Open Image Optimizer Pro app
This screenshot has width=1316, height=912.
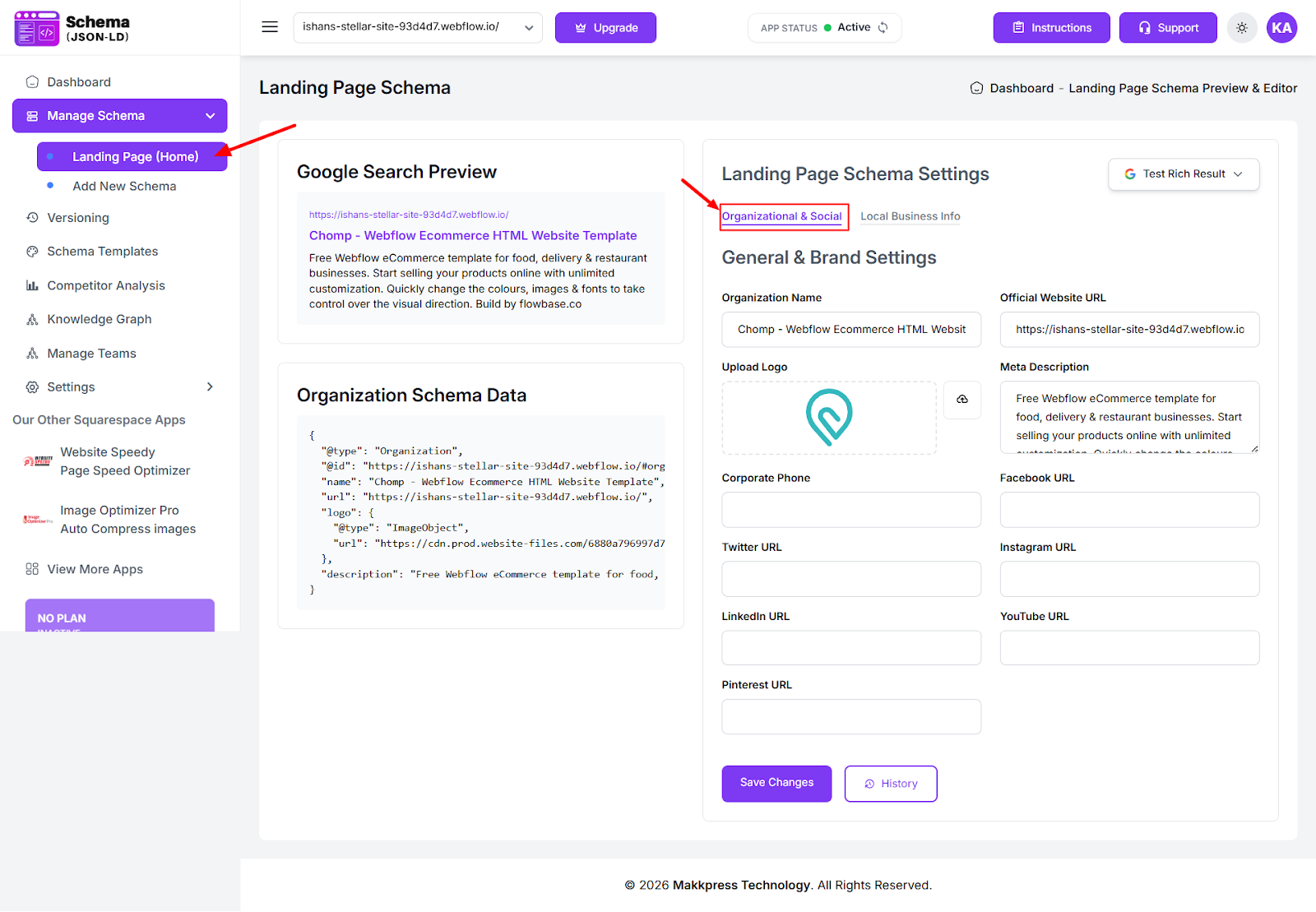pos(127,520)
